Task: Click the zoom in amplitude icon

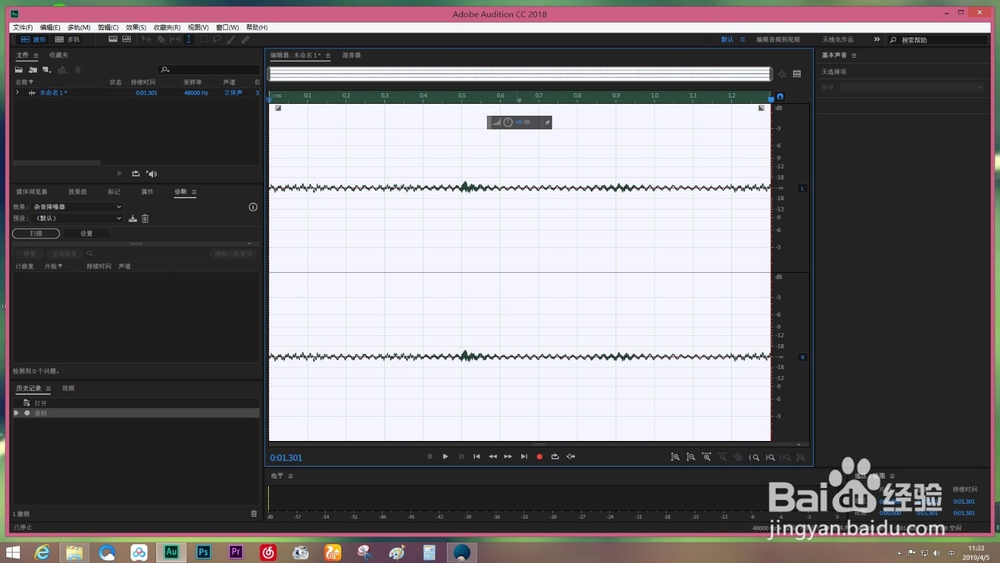Action: coord(675,457)
